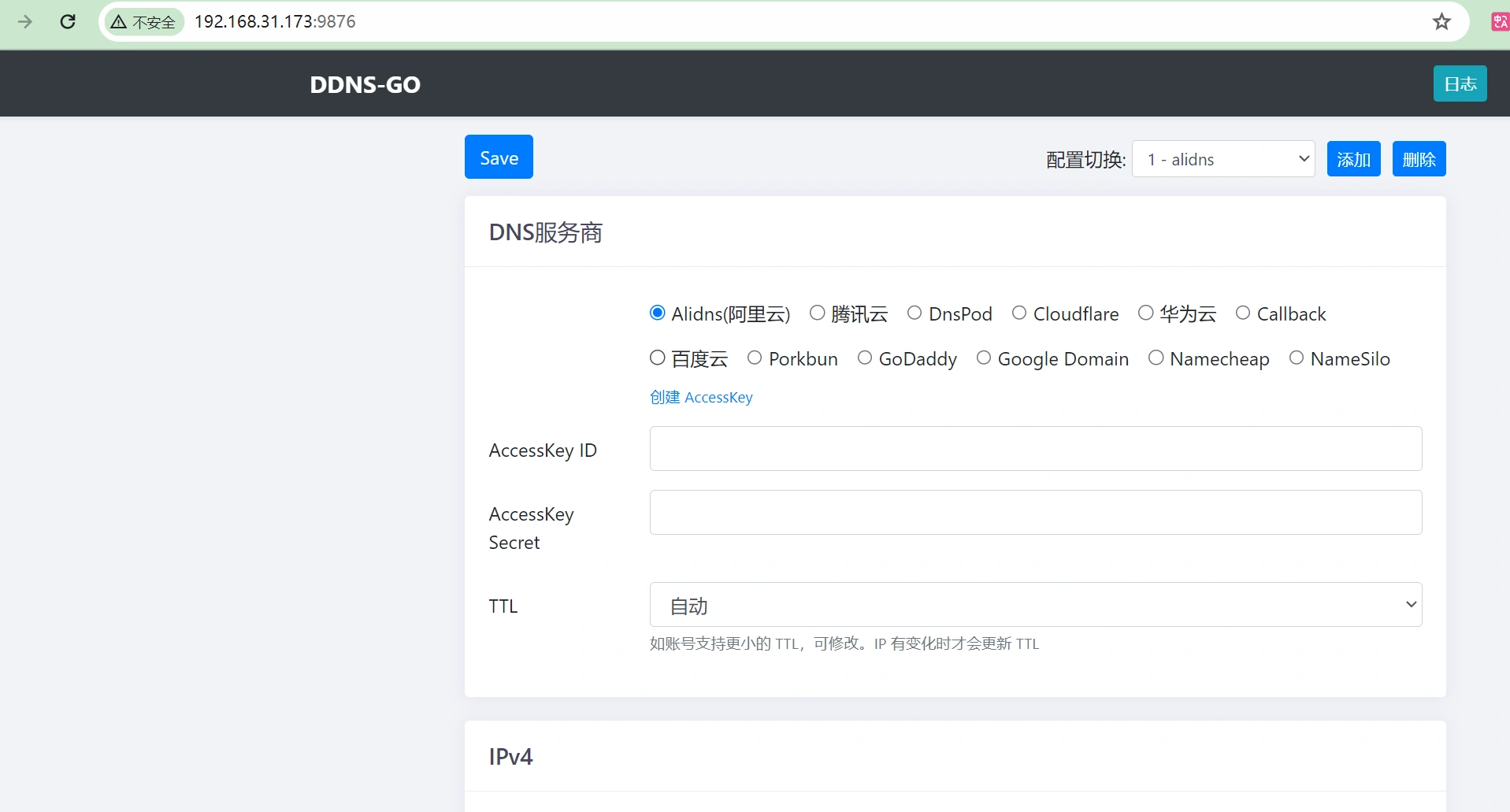Screen dimensions: 1510x812
Task: Click the 删除 delete config button
Action: point(1419,159)
